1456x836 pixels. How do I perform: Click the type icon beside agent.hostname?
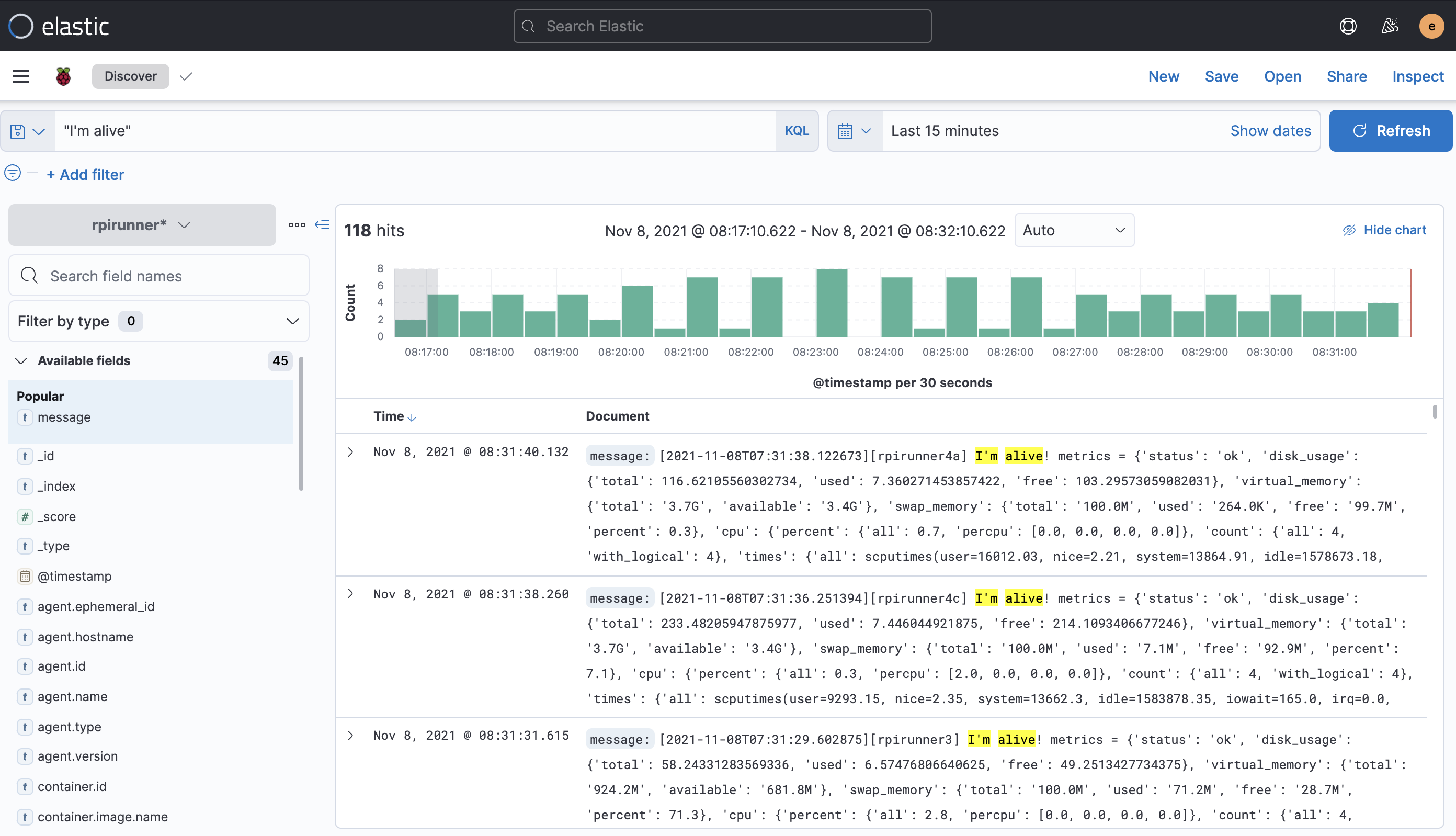(x=24, y=637)
